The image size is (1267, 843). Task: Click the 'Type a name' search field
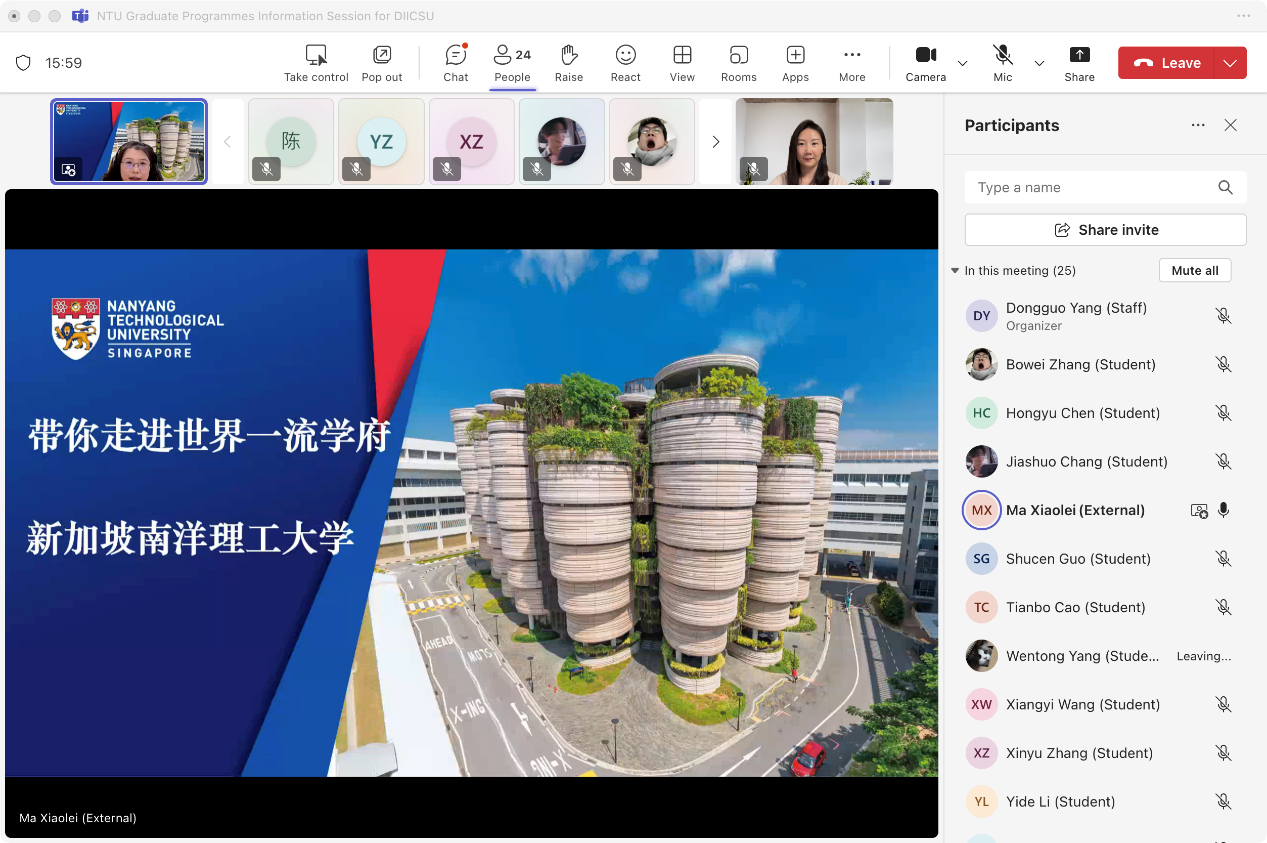click(1090, 187)
